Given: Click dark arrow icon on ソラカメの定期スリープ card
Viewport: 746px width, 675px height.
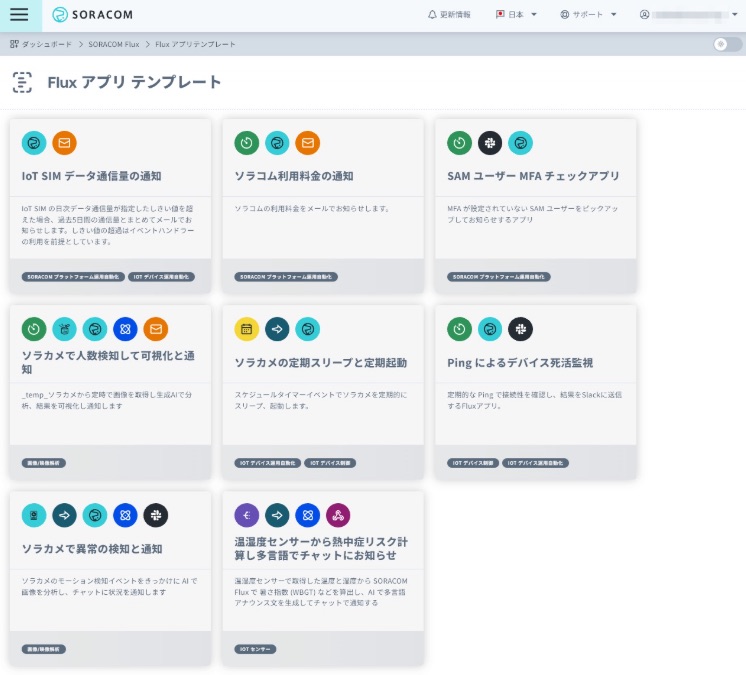Looking at the screenshot, I should click(x=277, y=329).
